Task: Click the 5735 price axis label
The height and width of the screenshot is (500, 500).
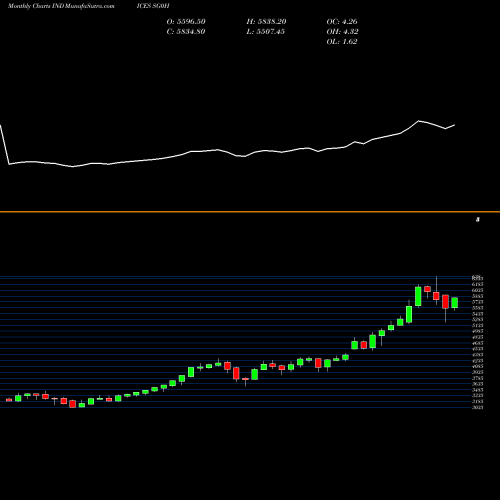Action: (478, 302)
